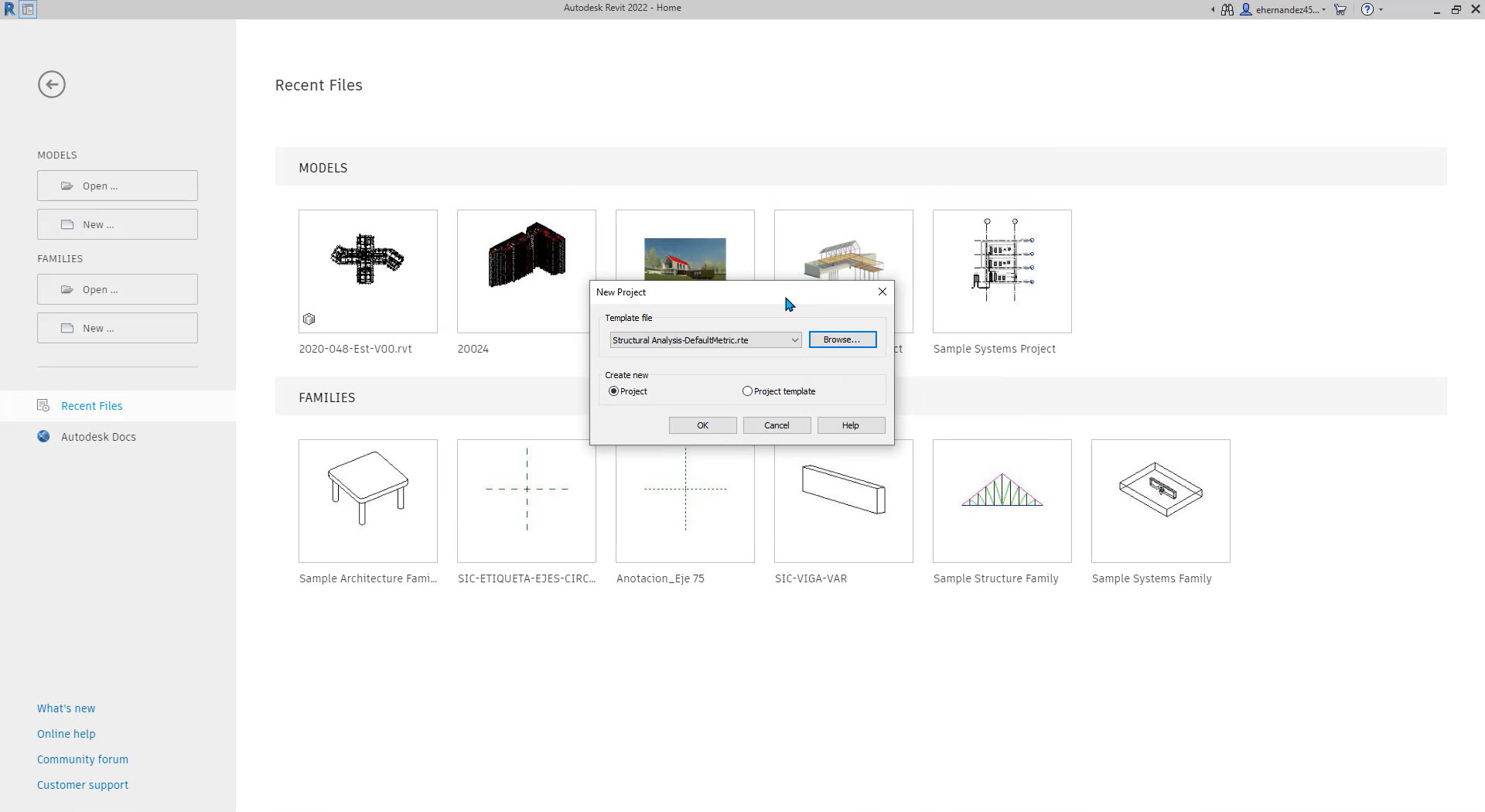
Task: Open the Online help link
Action: click(x=67, y=734)
